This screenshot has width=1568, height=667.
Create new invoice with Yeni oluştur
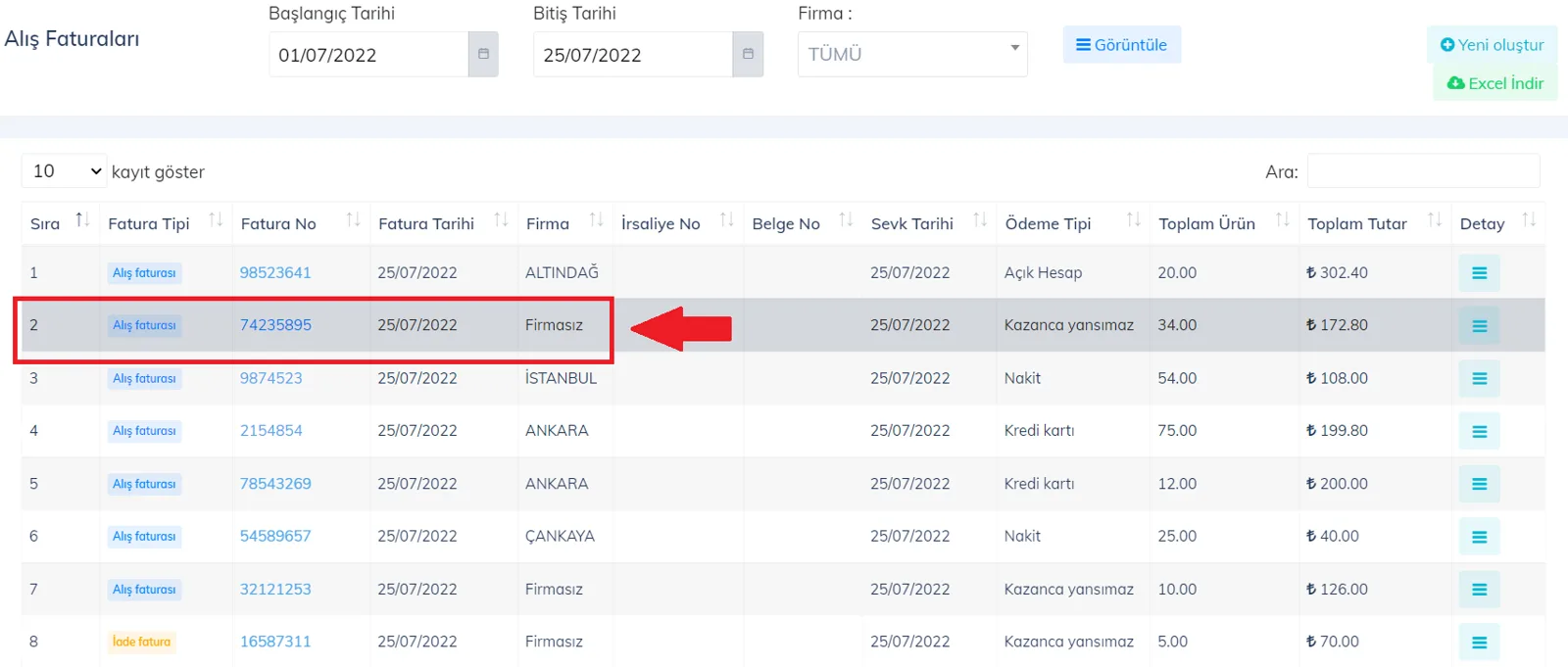click(1493, 45)
